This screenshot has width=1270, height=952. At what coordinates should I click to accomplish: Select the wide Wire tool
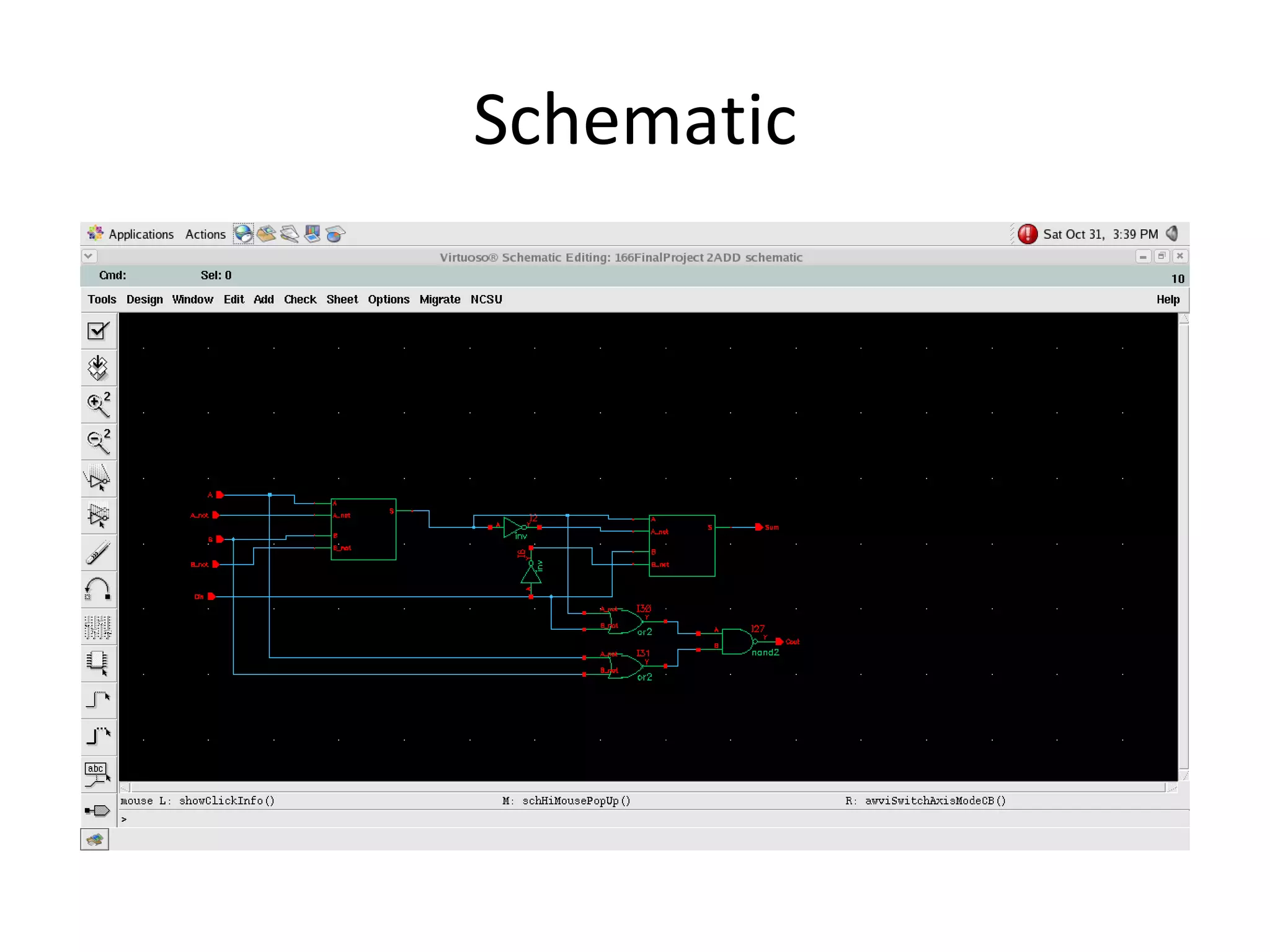pos(99,736)
